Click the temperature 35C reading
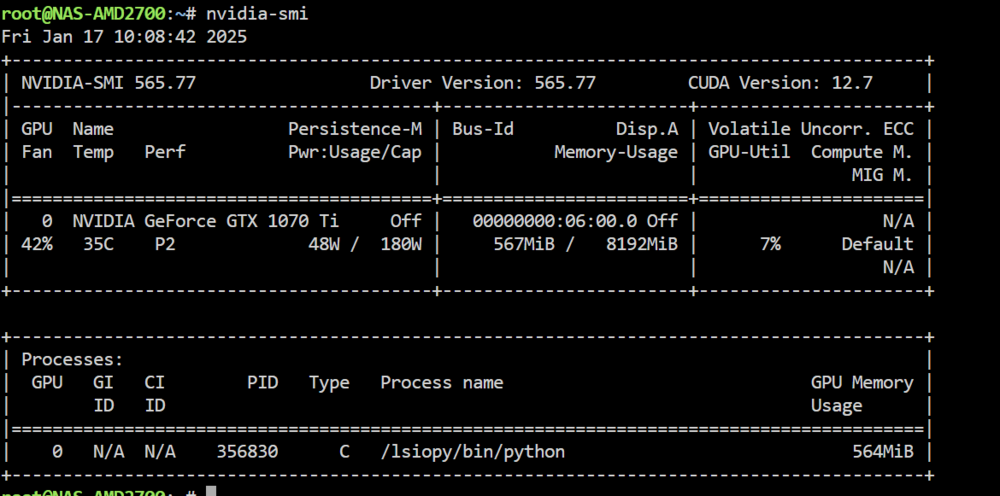 click(x=99, y=244)
